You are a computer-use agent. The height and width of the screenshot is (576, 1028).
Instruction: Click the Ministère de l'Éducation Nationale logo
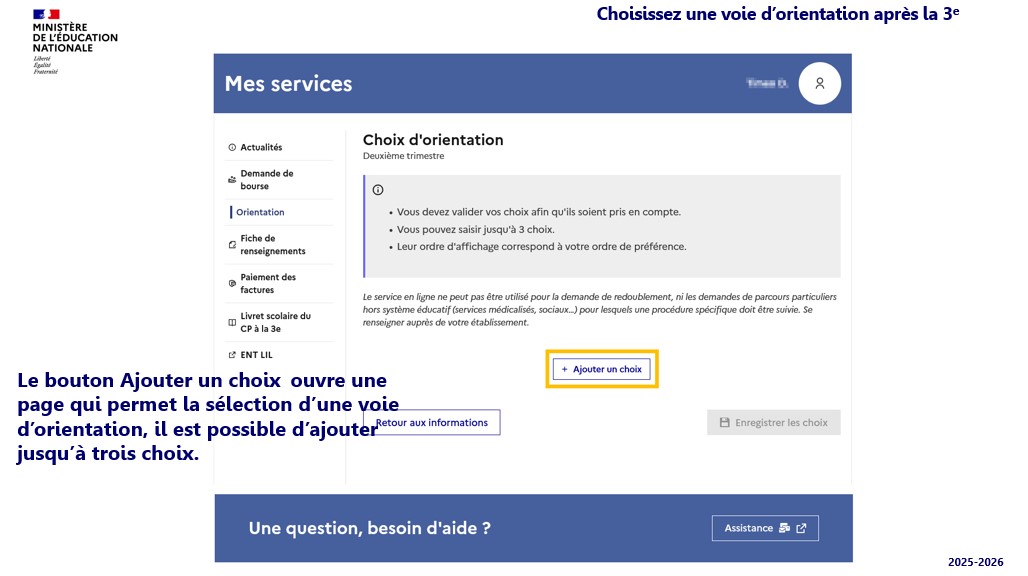click(x=75, y=40)
